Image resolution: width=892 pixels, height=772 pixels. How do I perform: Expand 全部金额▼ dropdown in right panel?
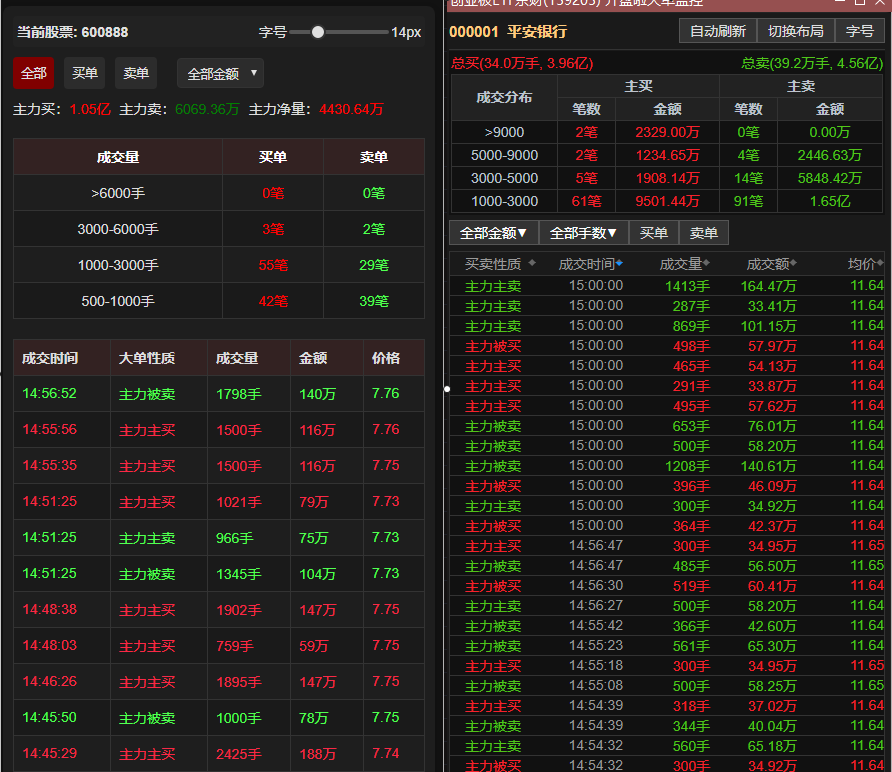click(493, 233)
